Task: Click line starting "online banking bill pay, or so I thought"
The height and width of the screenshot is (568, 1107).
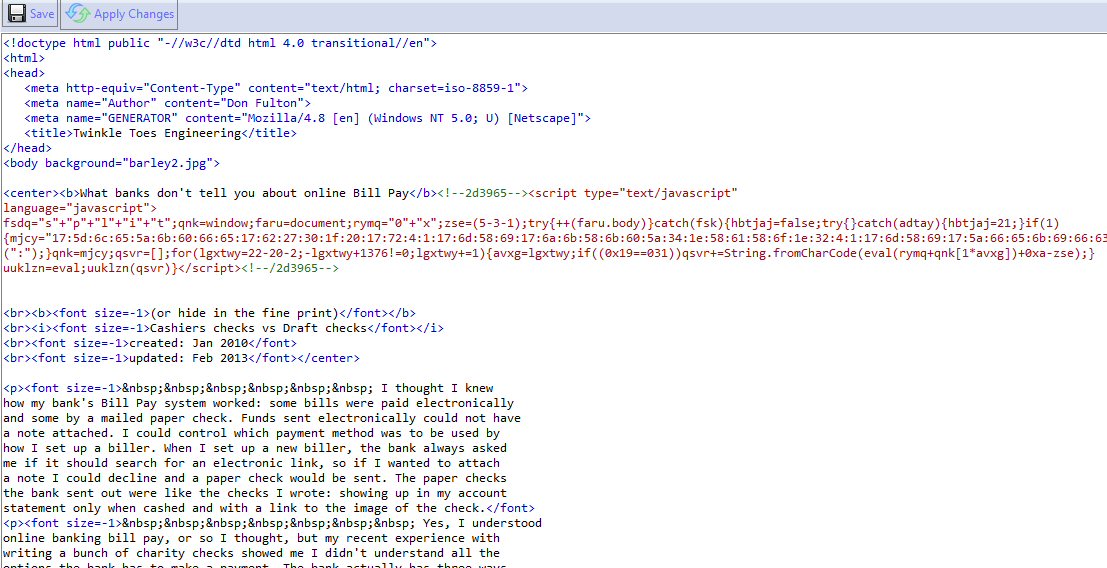Action: (251, 538)
